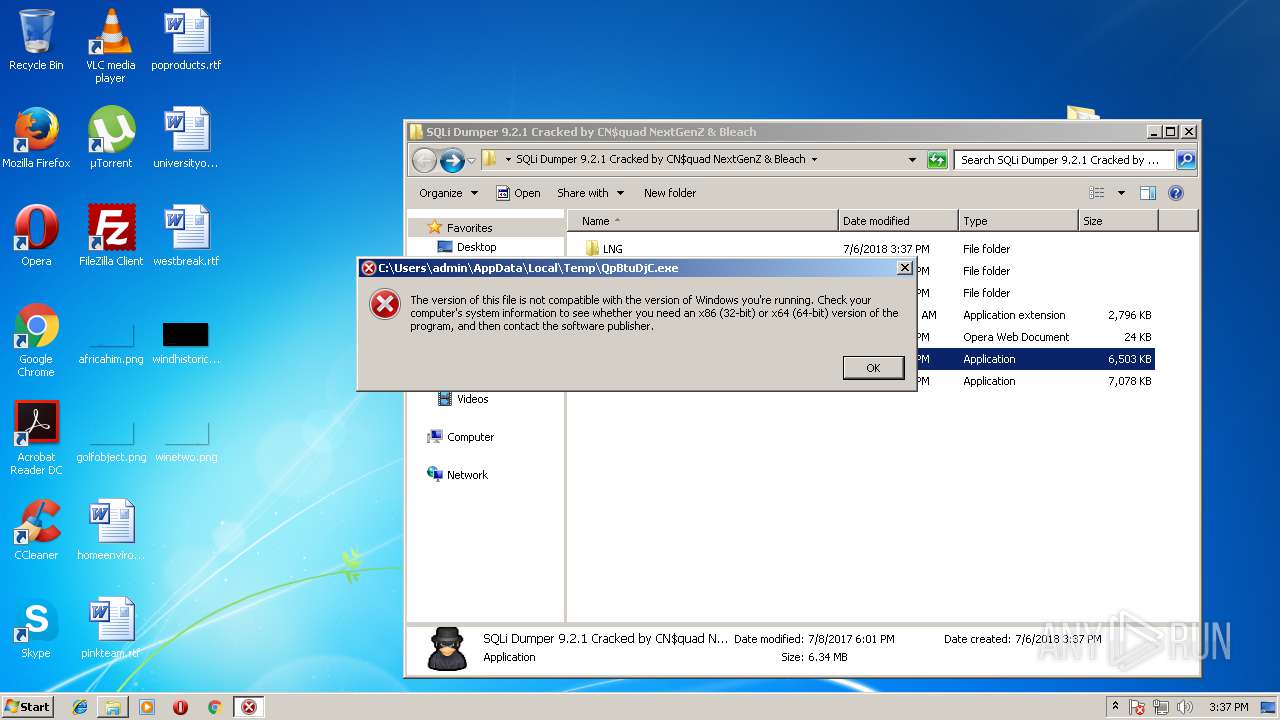Image resolution: width=1280 pixels, height=720 pixels.
Task: Select homeenviro... document icon
Action: 110,530
